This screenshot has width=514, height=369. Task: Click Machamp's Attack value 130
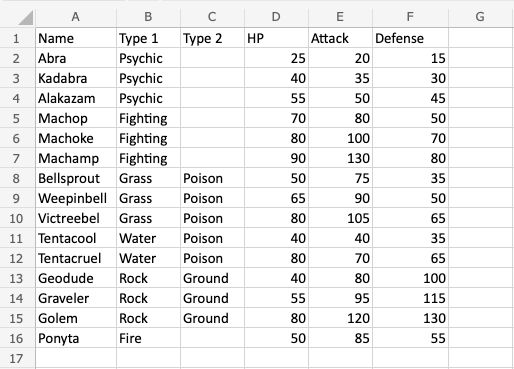tap(340, 158)
